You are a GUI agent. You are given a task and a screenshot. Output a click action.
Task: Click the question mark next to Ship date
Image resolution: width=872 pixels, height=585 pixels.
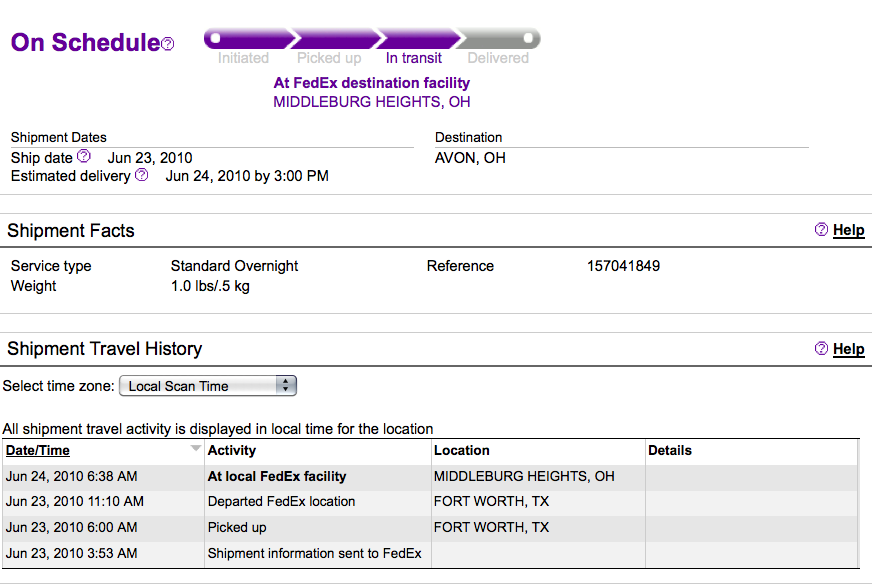83,156
